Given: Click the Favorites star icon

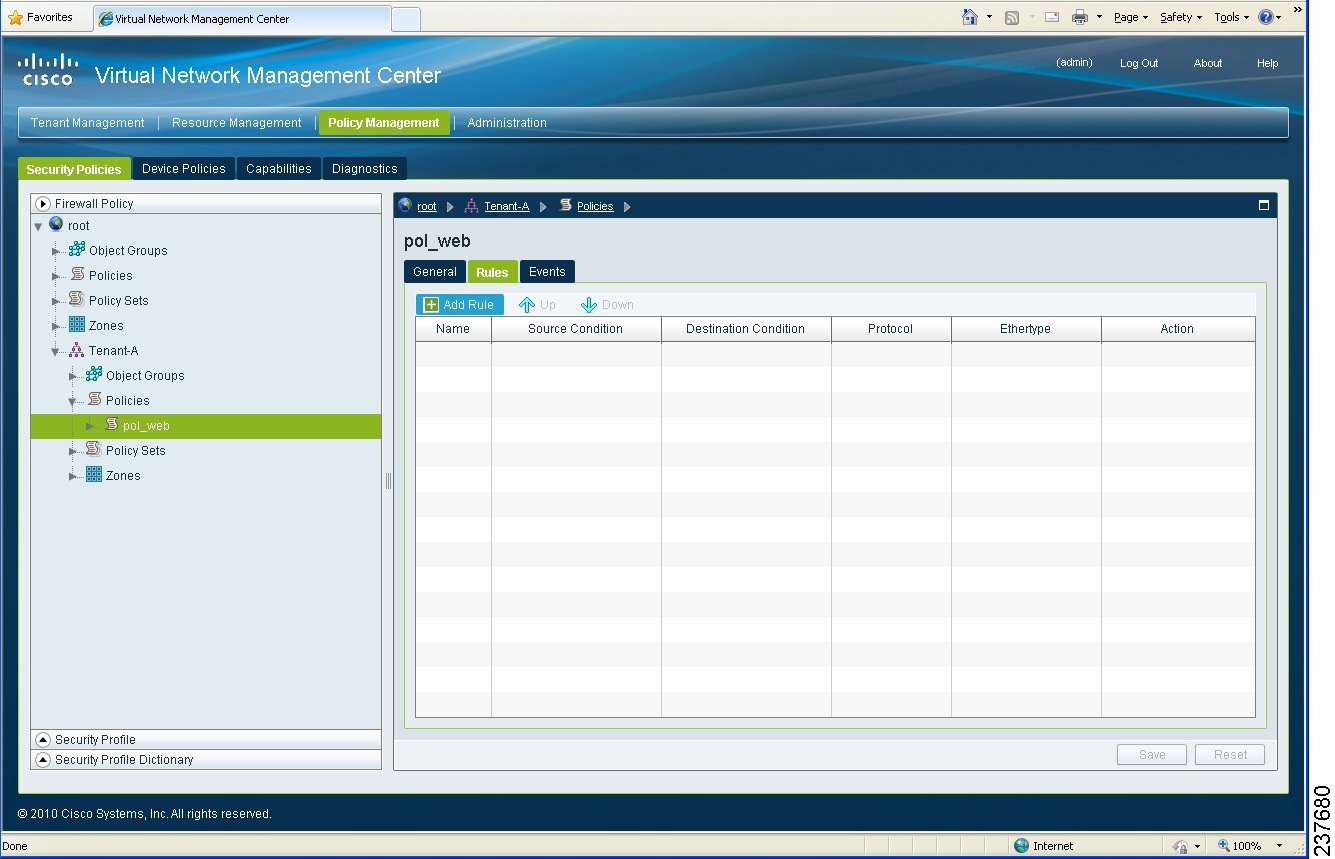Looking at the screenshot, I should [17, 16].
